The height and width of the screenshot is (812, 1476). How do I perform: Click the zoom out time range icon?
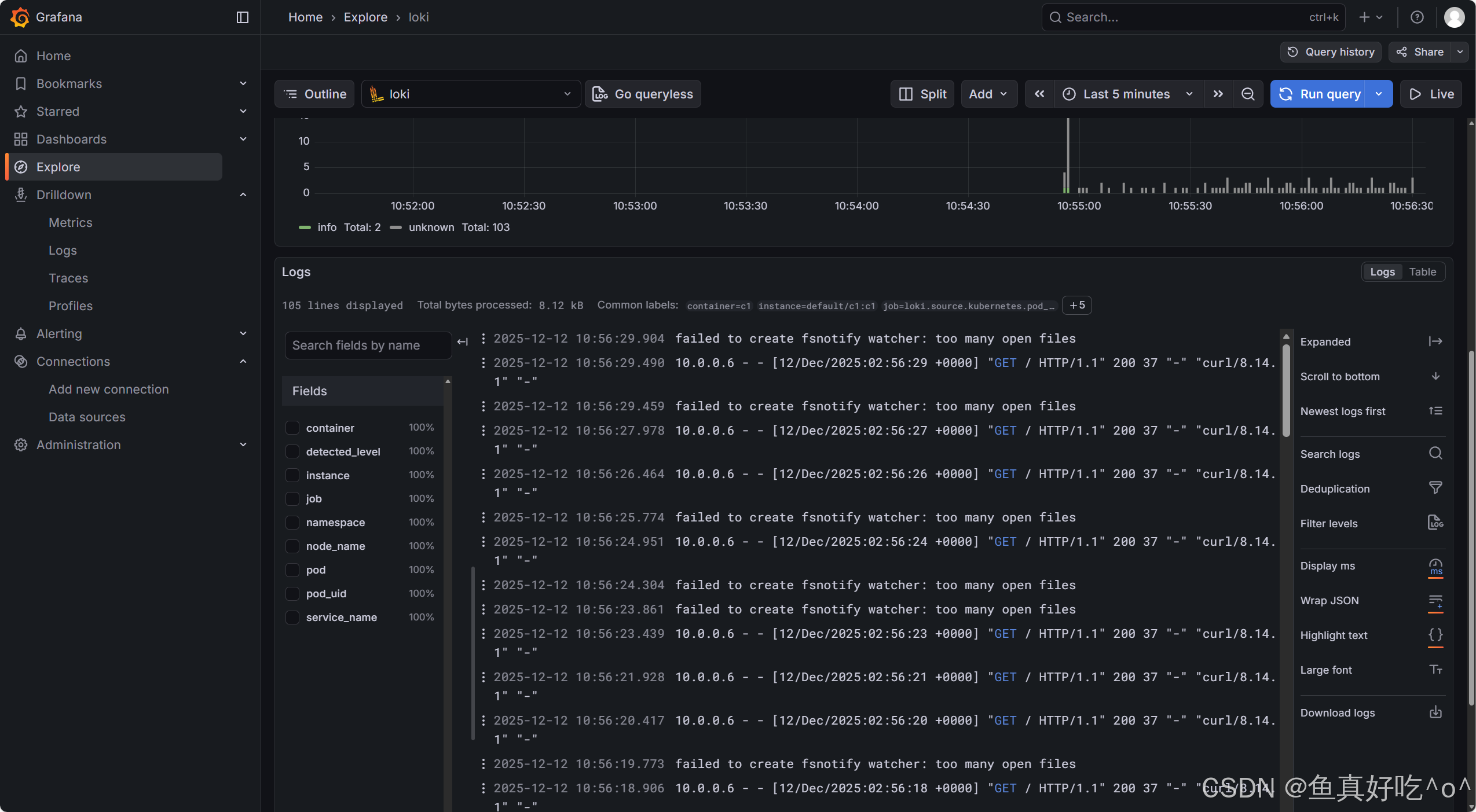tap(1248, 94)
